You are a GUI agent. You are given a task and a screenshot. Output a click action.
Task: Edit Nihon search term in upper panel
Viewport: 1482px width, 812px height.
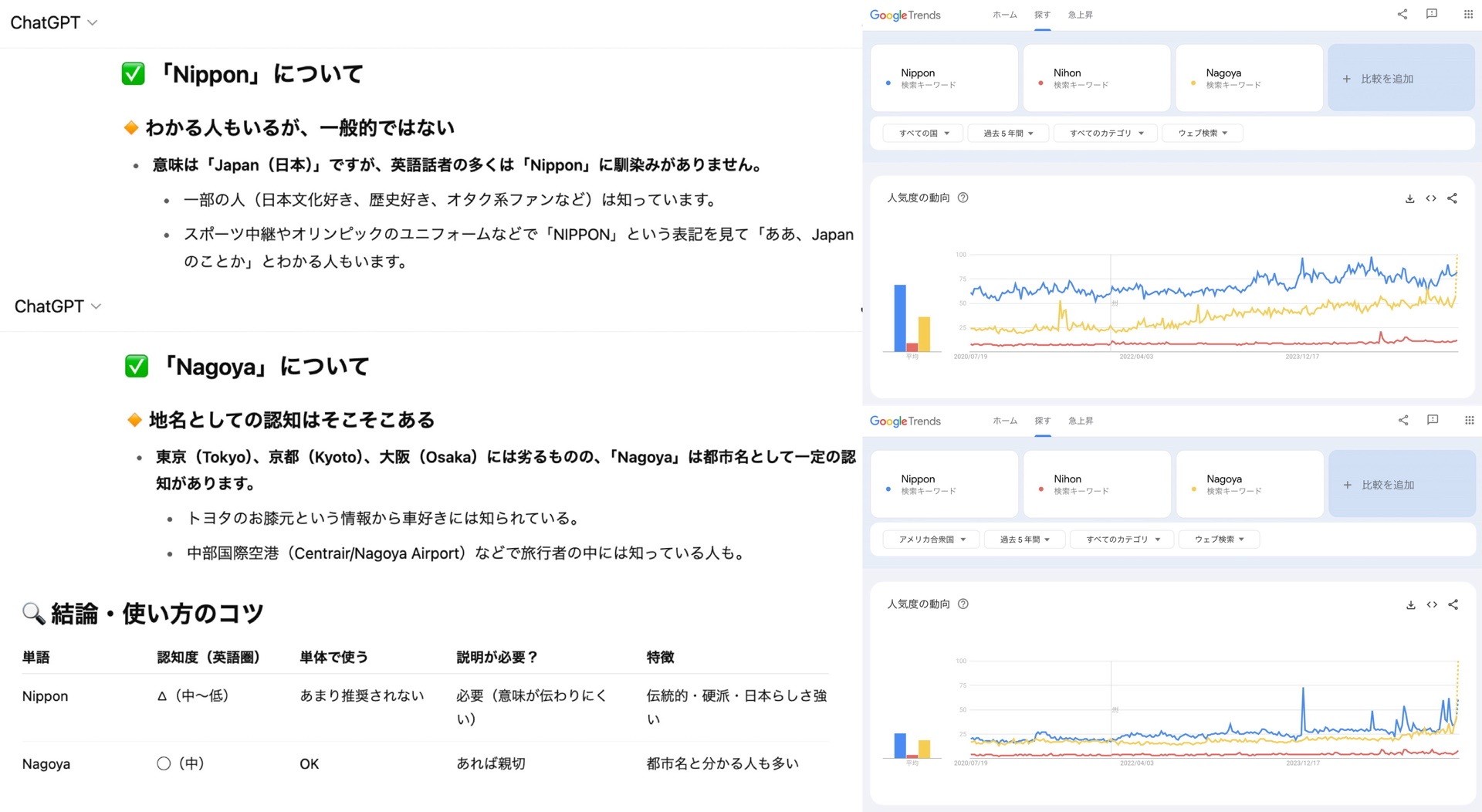pos(1097,78)
